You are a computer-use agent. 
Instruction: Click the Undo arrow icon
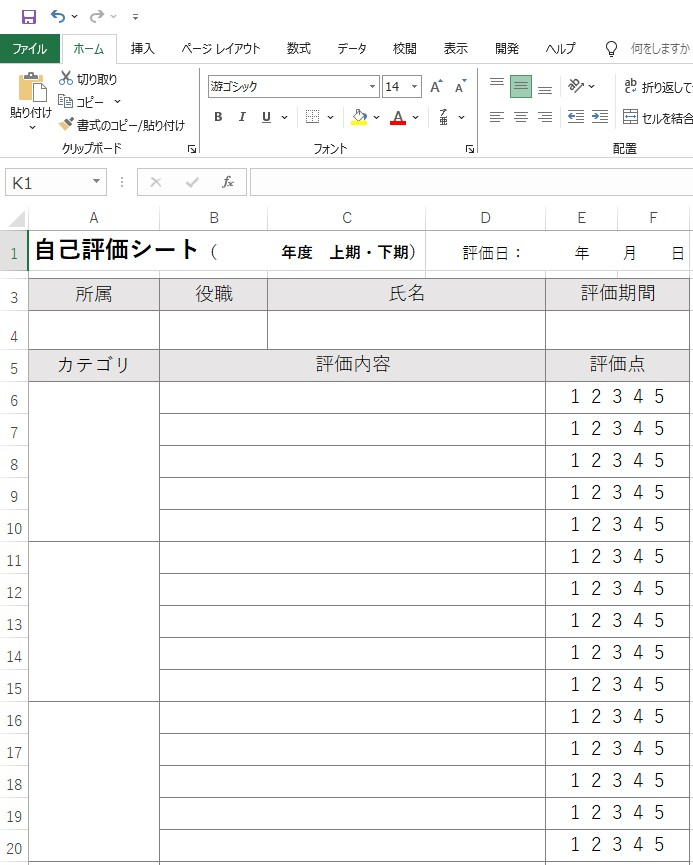[57, 16]
